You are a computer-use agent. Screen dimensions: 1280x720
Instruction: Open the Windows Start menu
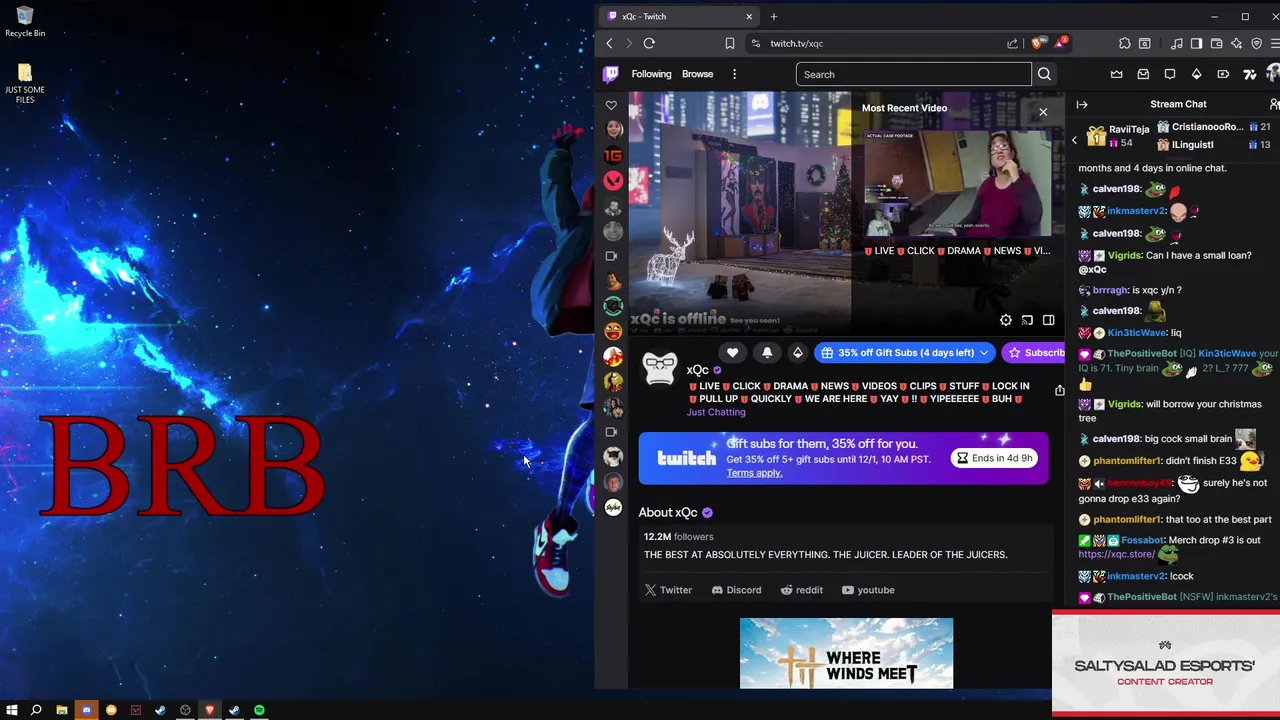[x=12, y=710]
